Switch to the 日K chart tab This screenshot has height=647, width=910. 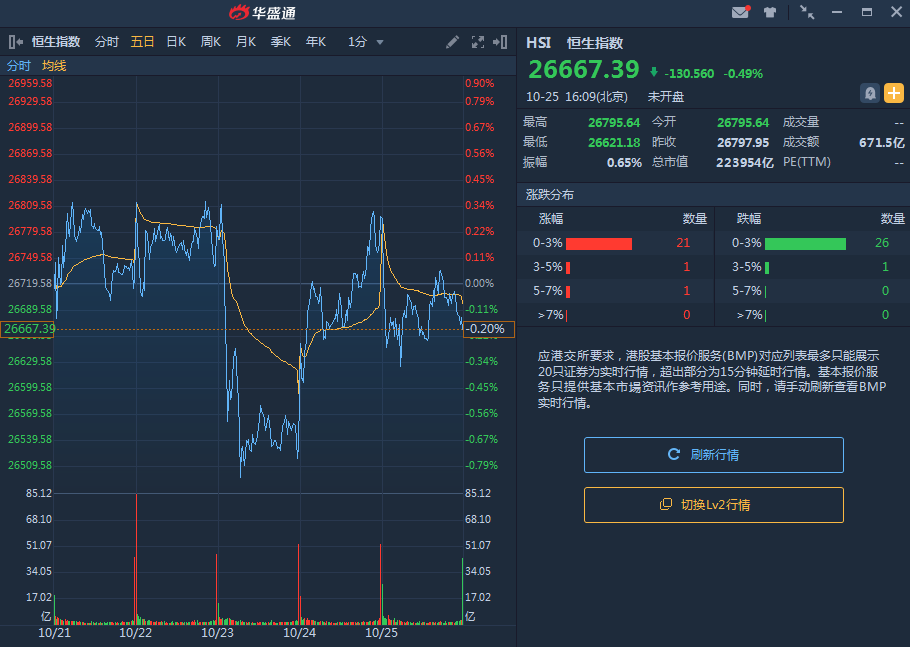coord(176,42)
